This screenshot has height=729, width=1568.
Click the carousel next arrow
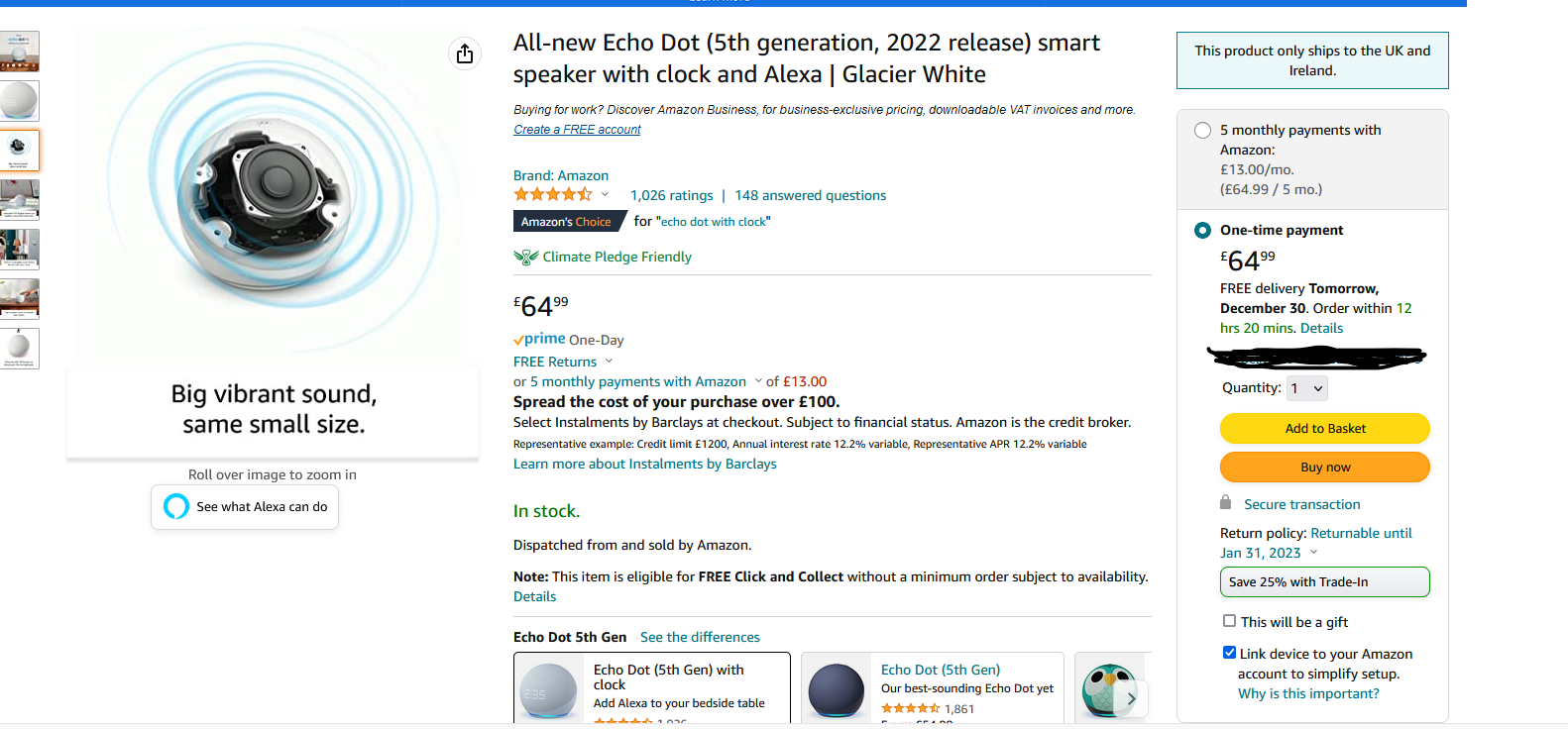tap(1131, 698)
